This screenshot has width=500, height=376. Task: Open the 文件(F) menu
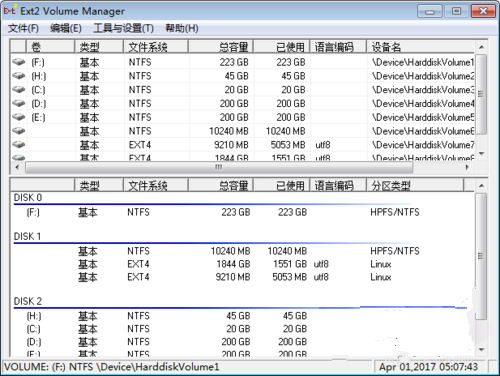(23, 28)
